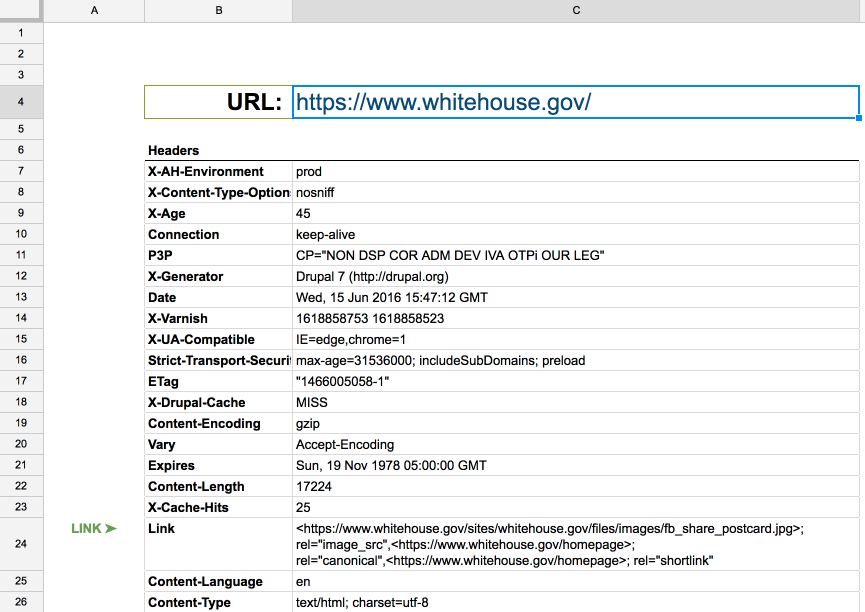
Task: Click the 'X-Drupal-Cache' cell
Action: click(x=218, y=402)
